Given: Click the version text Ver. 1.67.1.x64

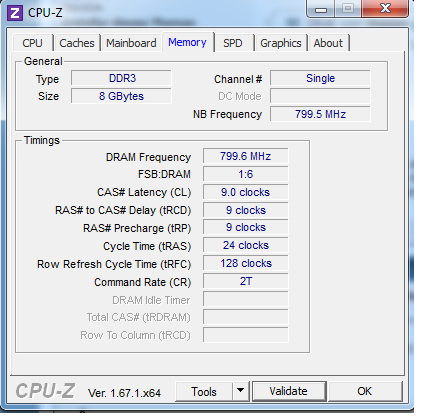Looking at the screenshot, I should point(124,393).
